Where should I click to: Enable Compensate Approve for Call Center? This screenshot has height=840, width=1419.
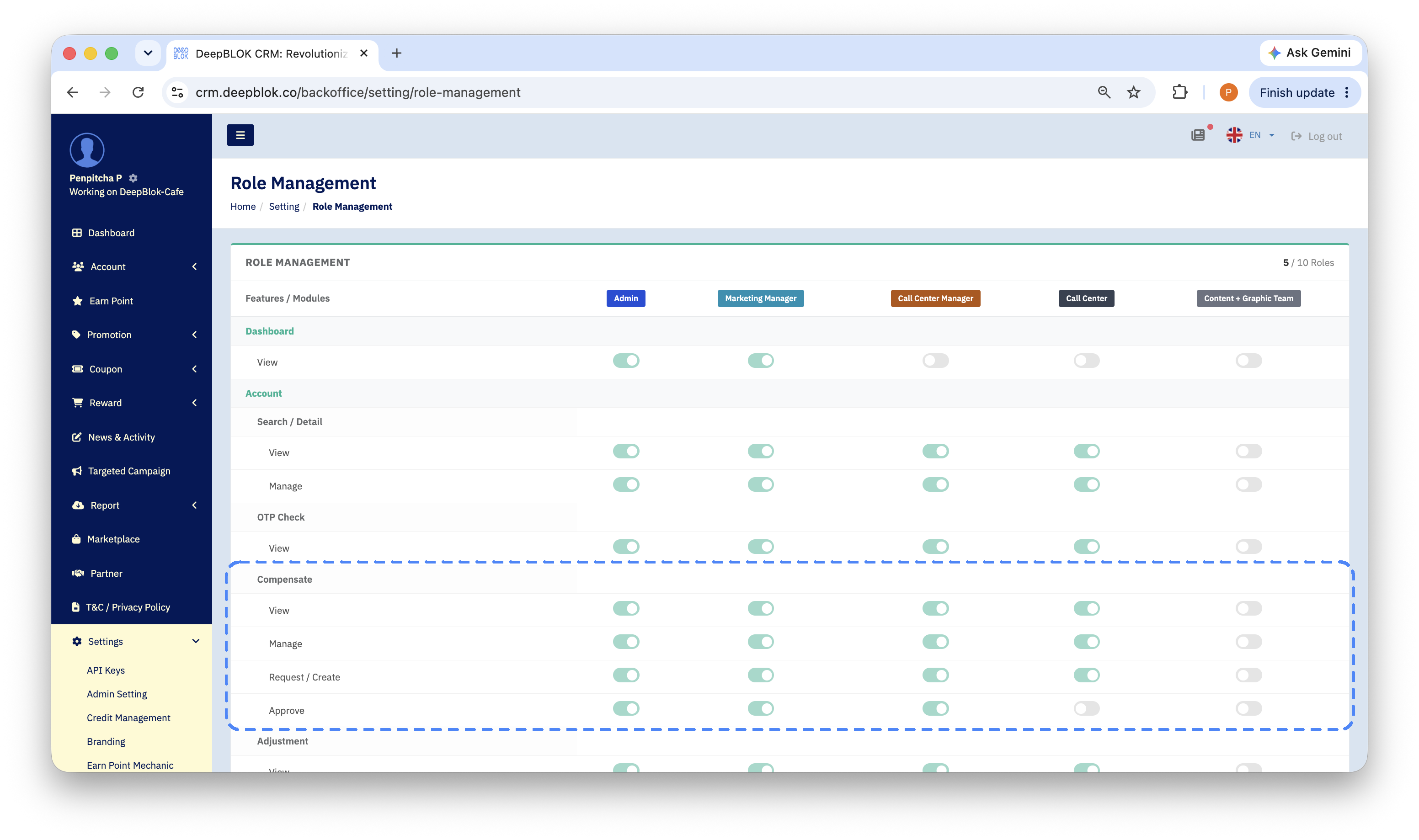pos(1086,709)
